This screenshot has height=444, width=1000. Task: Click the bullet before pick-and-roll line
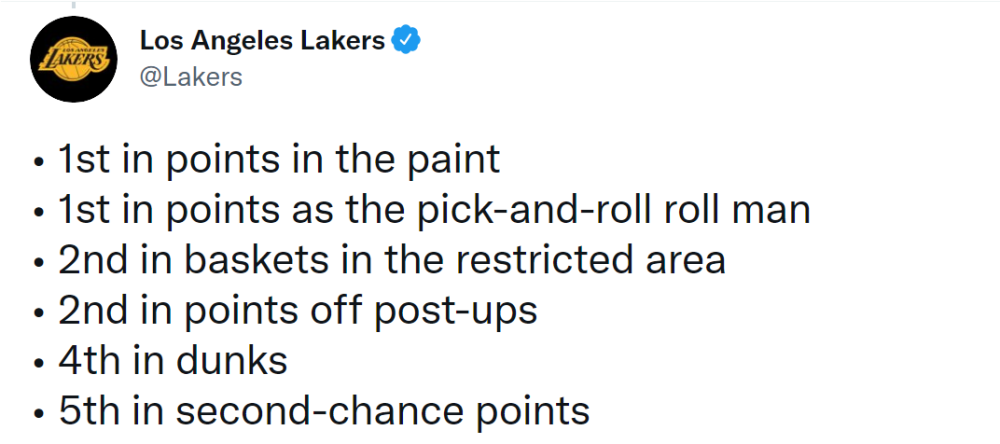pyautogui.click(x=40, y=212)
